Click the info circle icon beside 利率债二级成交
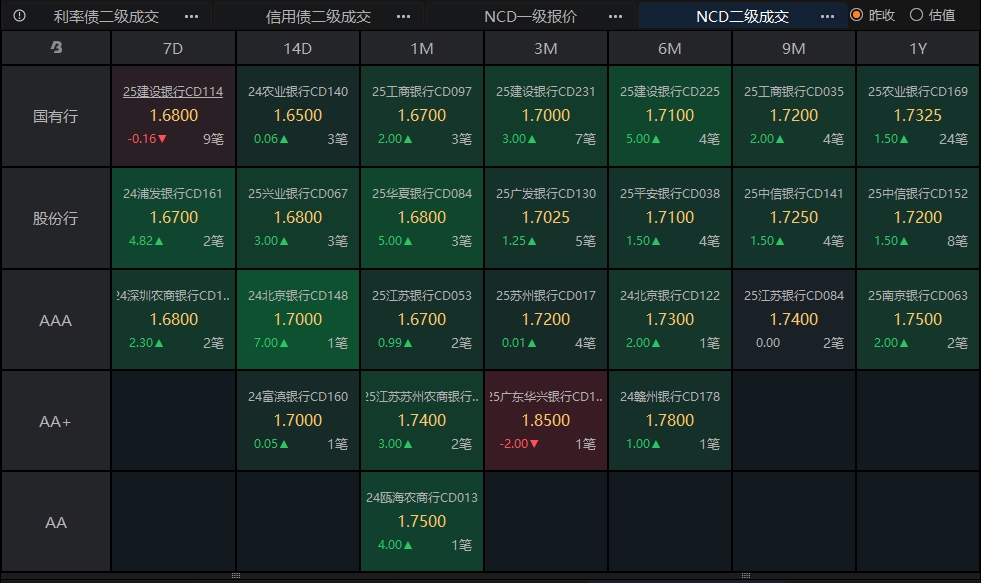Image resolution: width=981 pixels, height=583 pixels. pyautogui.click(x=19, y=16)
